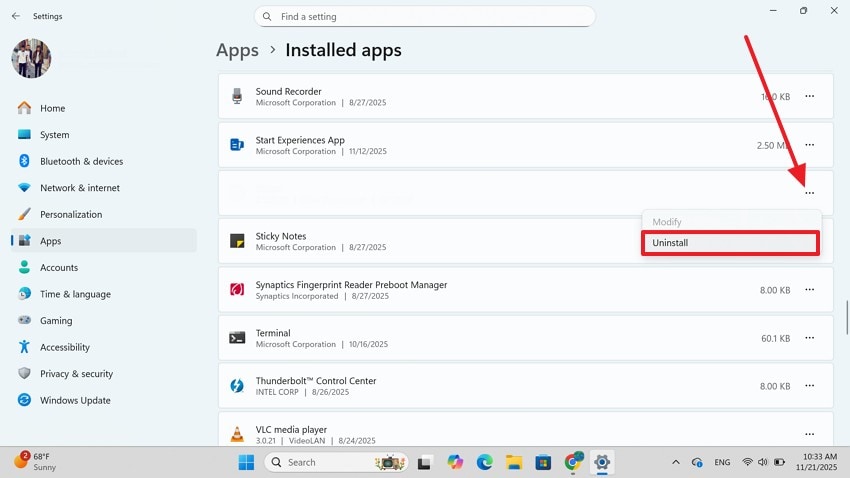
Task: Choose Uninstall from the context menu
Action: pyautogui.click(x=730, y=243)
